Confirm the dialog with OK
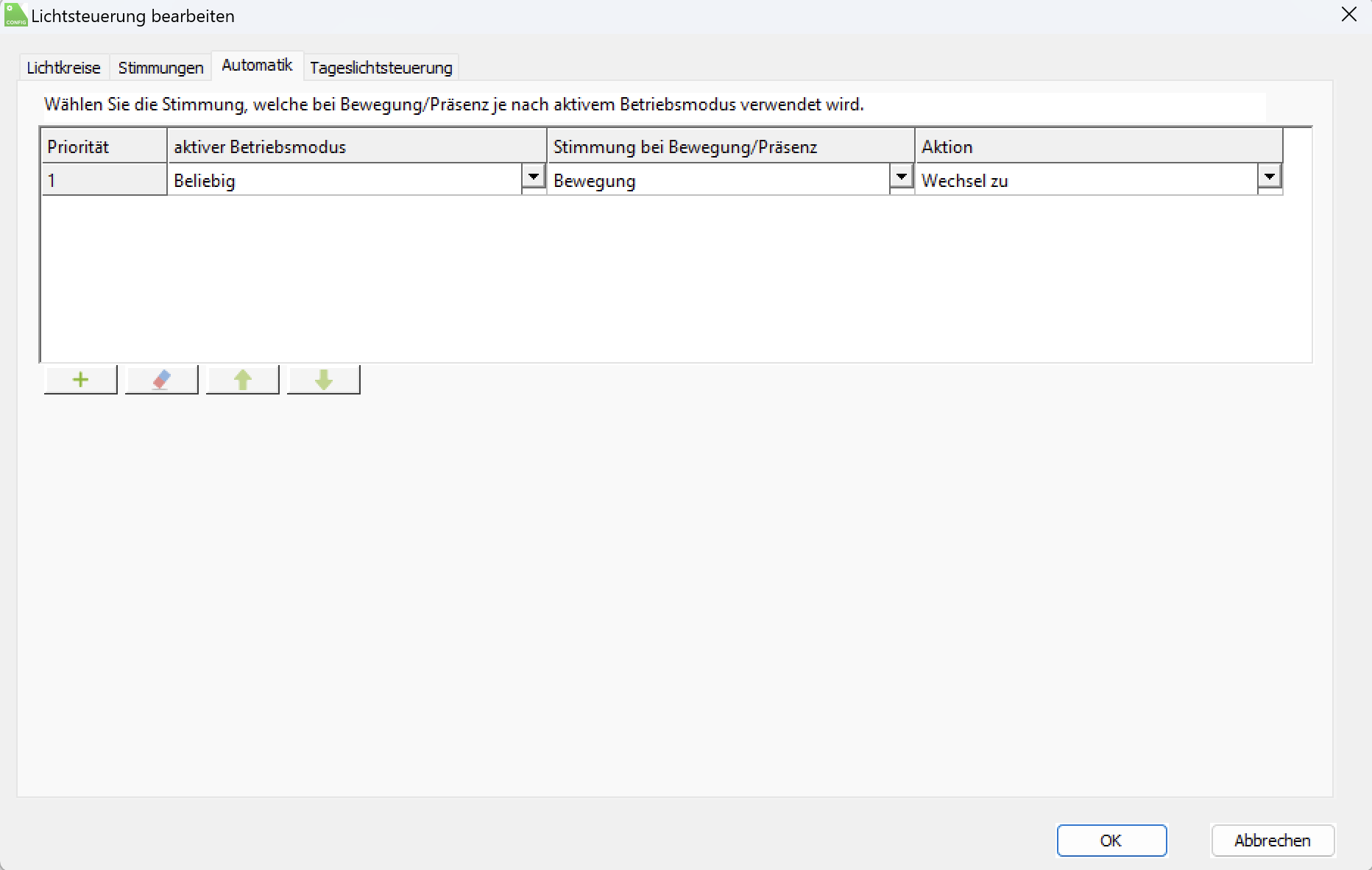The height and width of the screenshot is (870, 1372). coord(1111,841)
